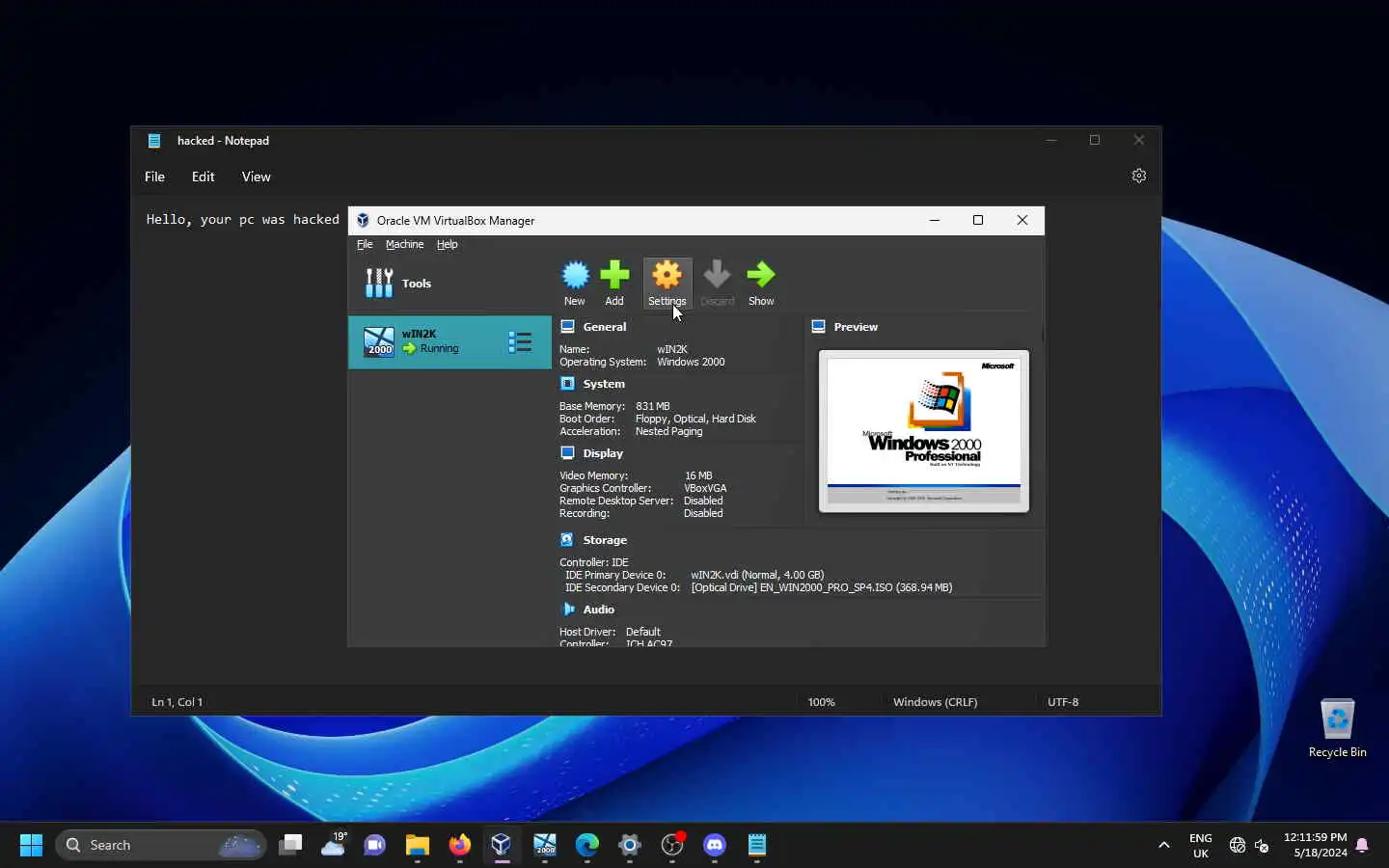Click the Nested Paging acceleration value
The image size is (1389, 868).
669,431
